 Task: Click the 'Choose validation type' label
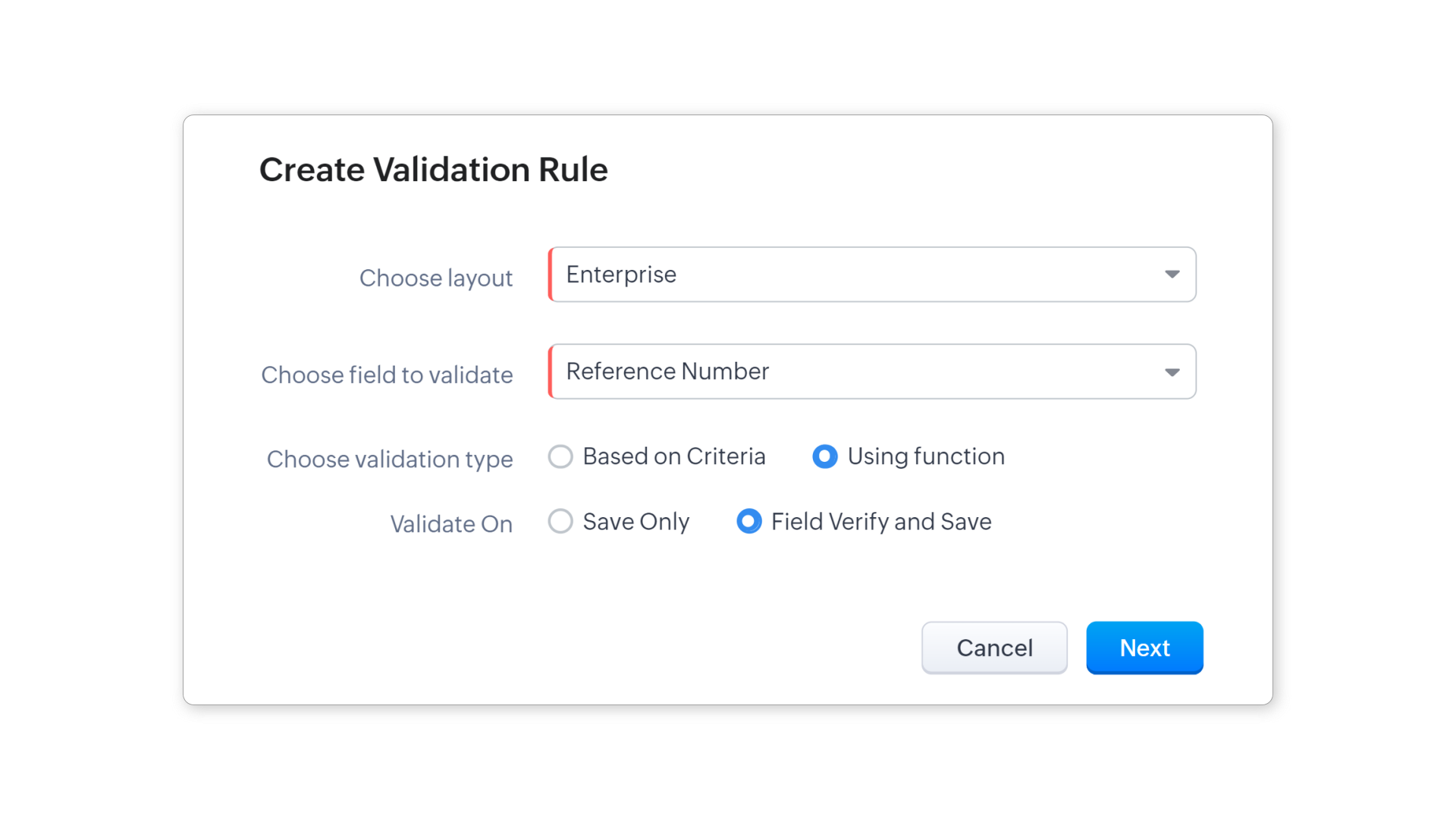[x=390, y=460]
